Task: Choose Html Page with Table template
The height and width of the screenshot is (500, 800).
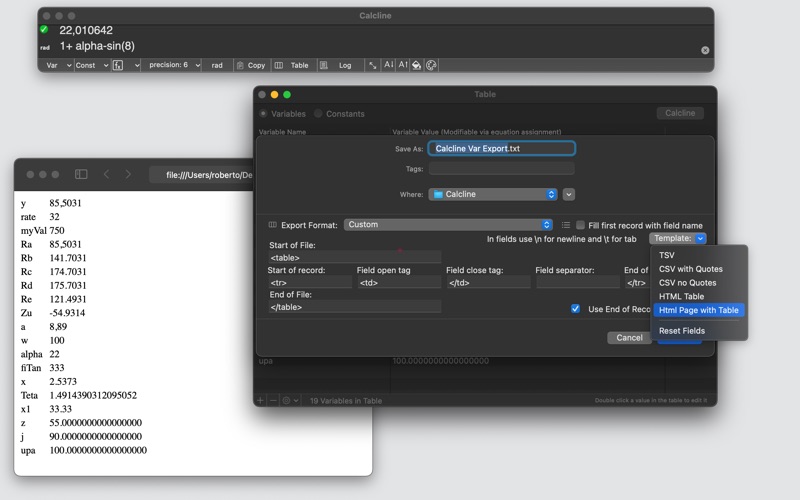Action: pyautogui.click(x=698, y=310)
